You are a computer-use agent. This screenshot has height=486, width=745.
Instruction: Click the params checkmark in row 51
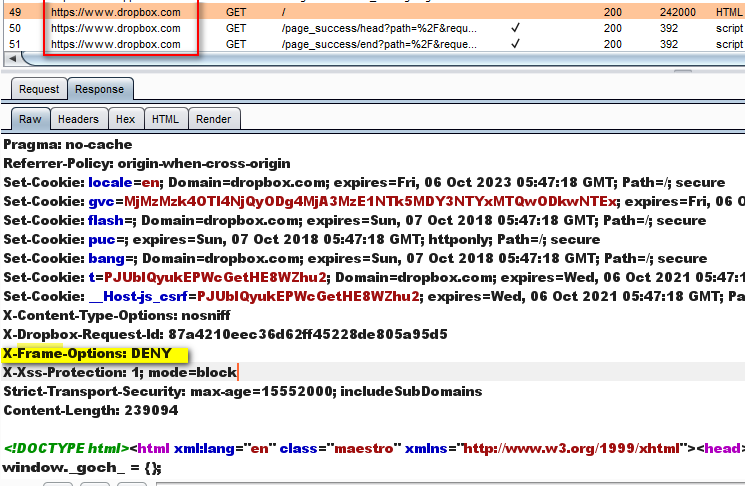tap(514, 44)
